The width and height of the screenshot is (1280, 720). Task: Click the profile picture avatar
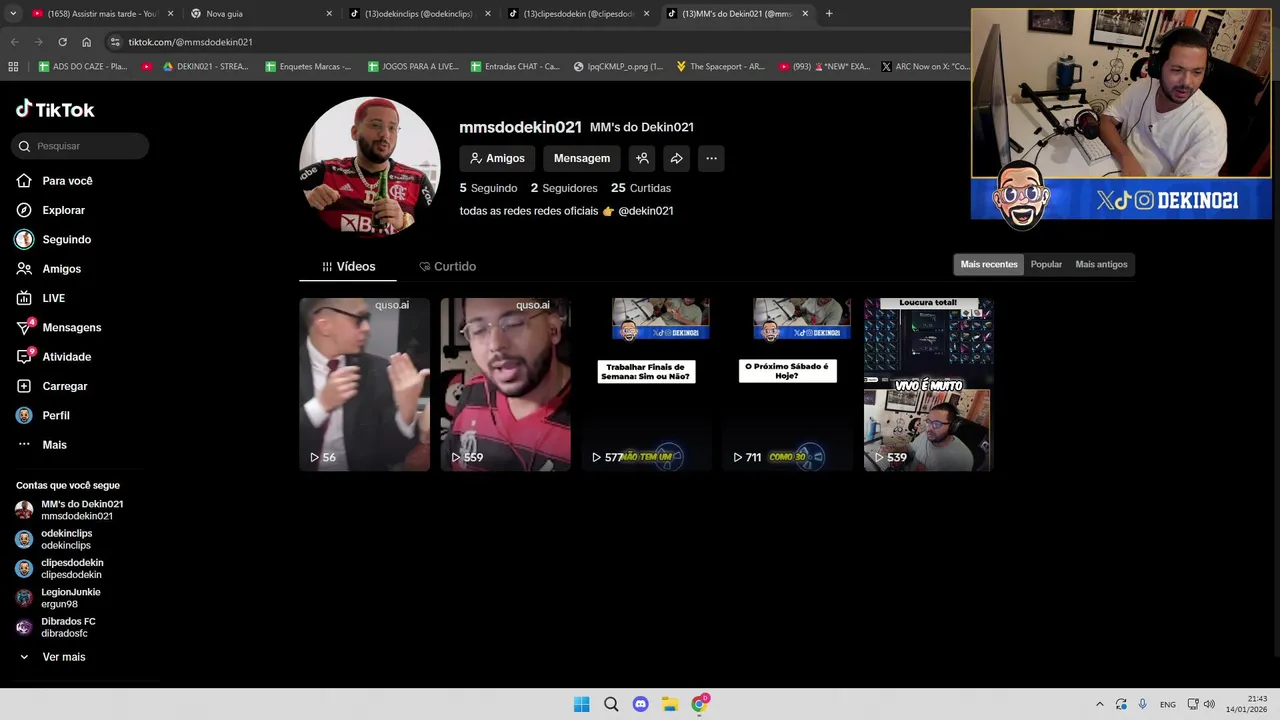370,167
